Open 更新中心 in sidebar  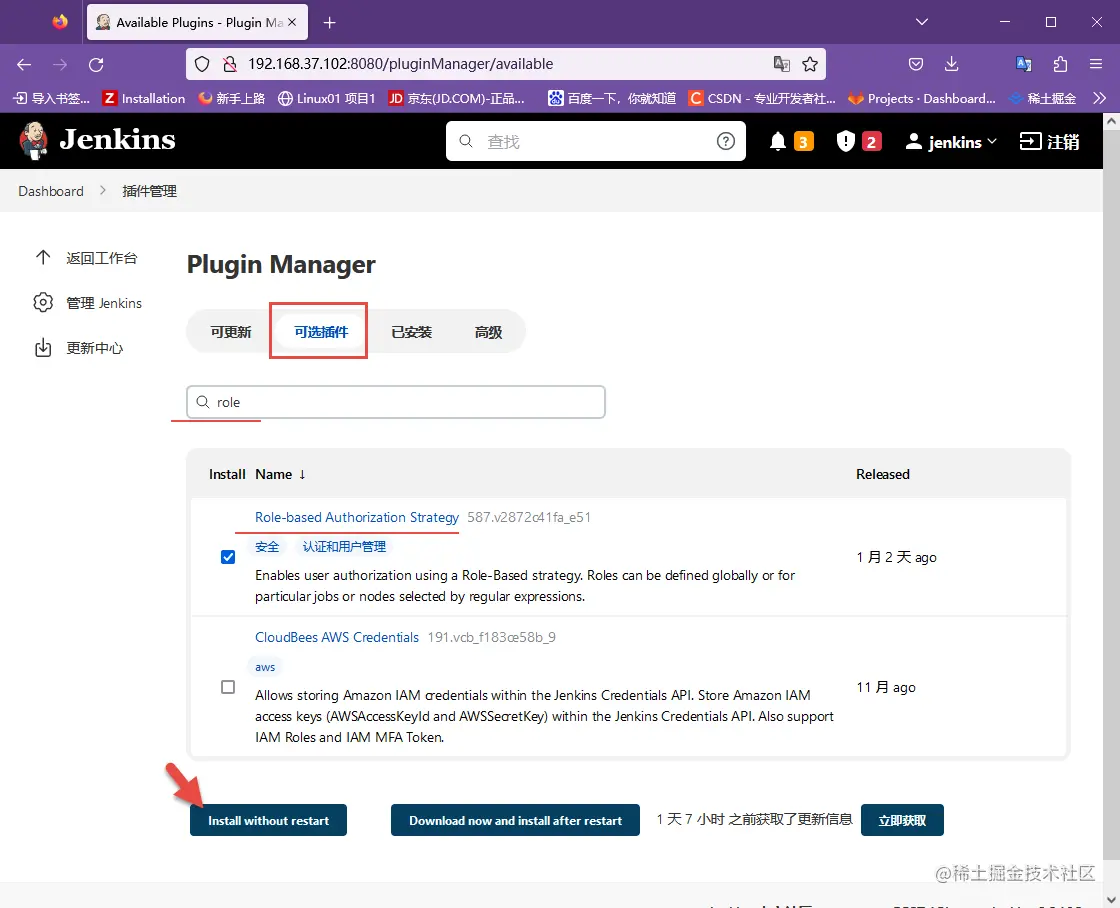point(79,348)
